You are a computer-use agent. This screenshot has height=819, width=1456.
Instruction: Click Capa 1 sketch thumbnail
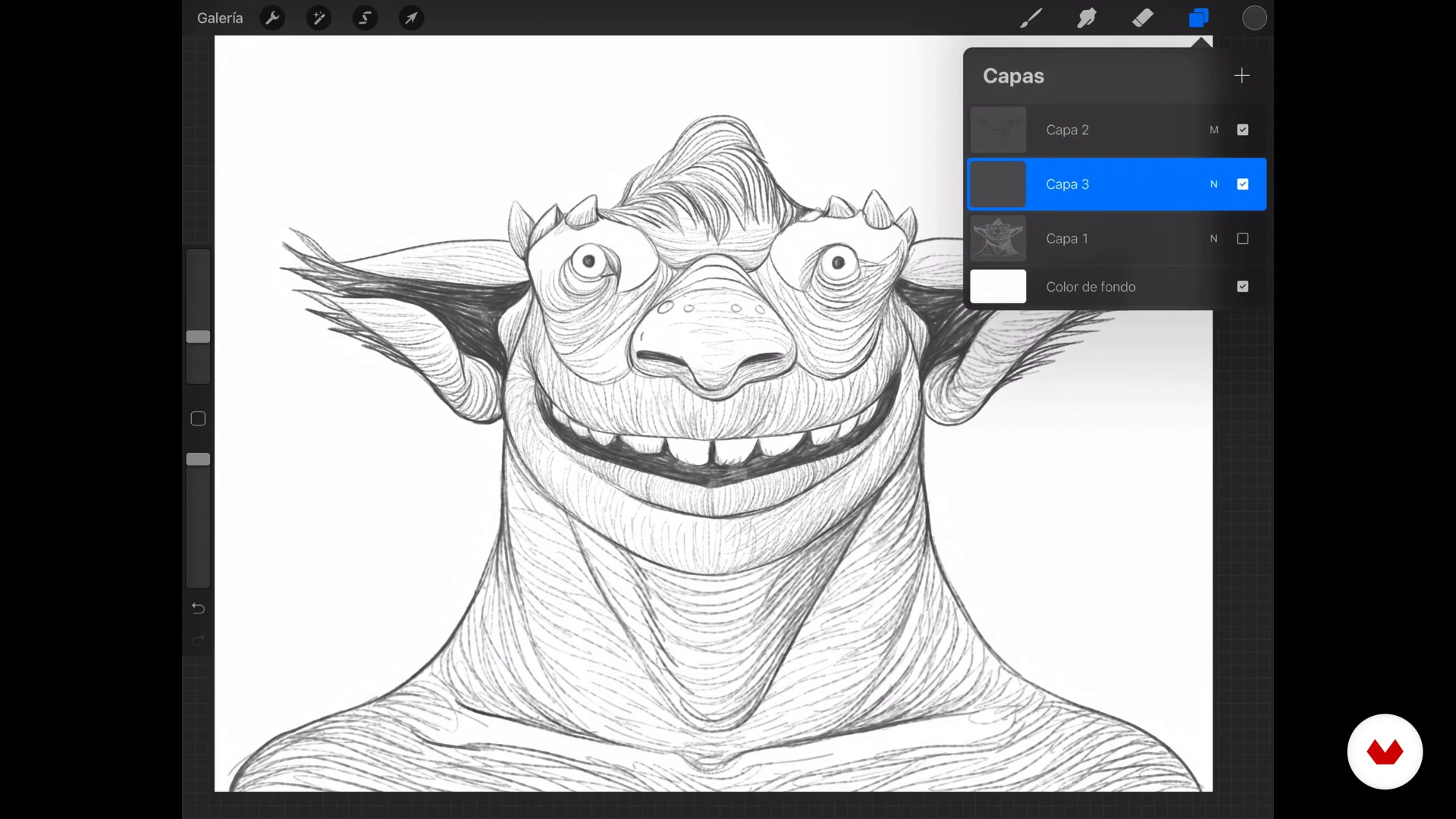coord(998,239)
